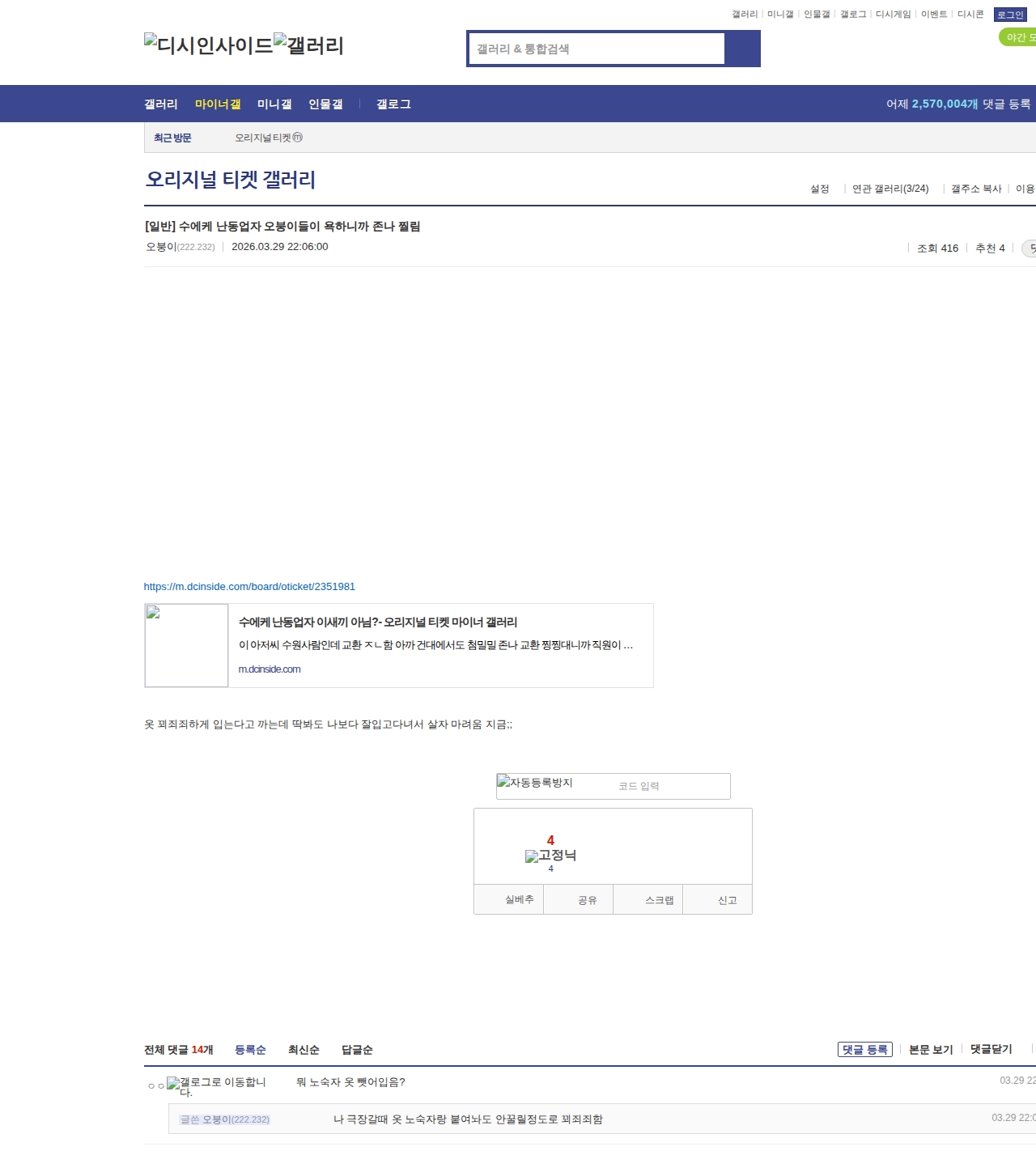
Task: Click the 코드 입력 captcha input field
Action: (672, 786)
